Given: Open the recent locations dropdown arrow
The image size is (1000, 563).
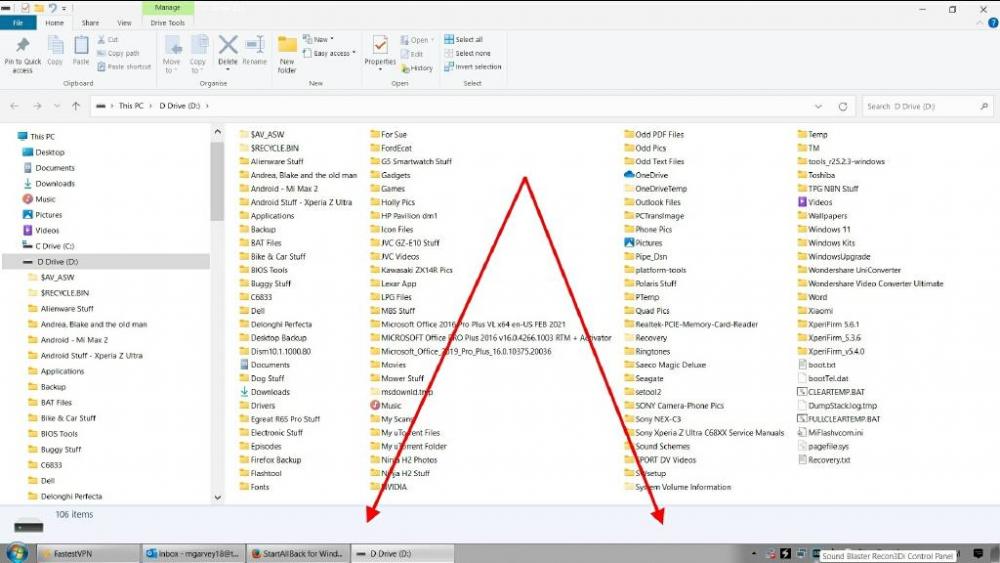Looking at the screenshot, I should pyautogui.click(x=57, y=106).
